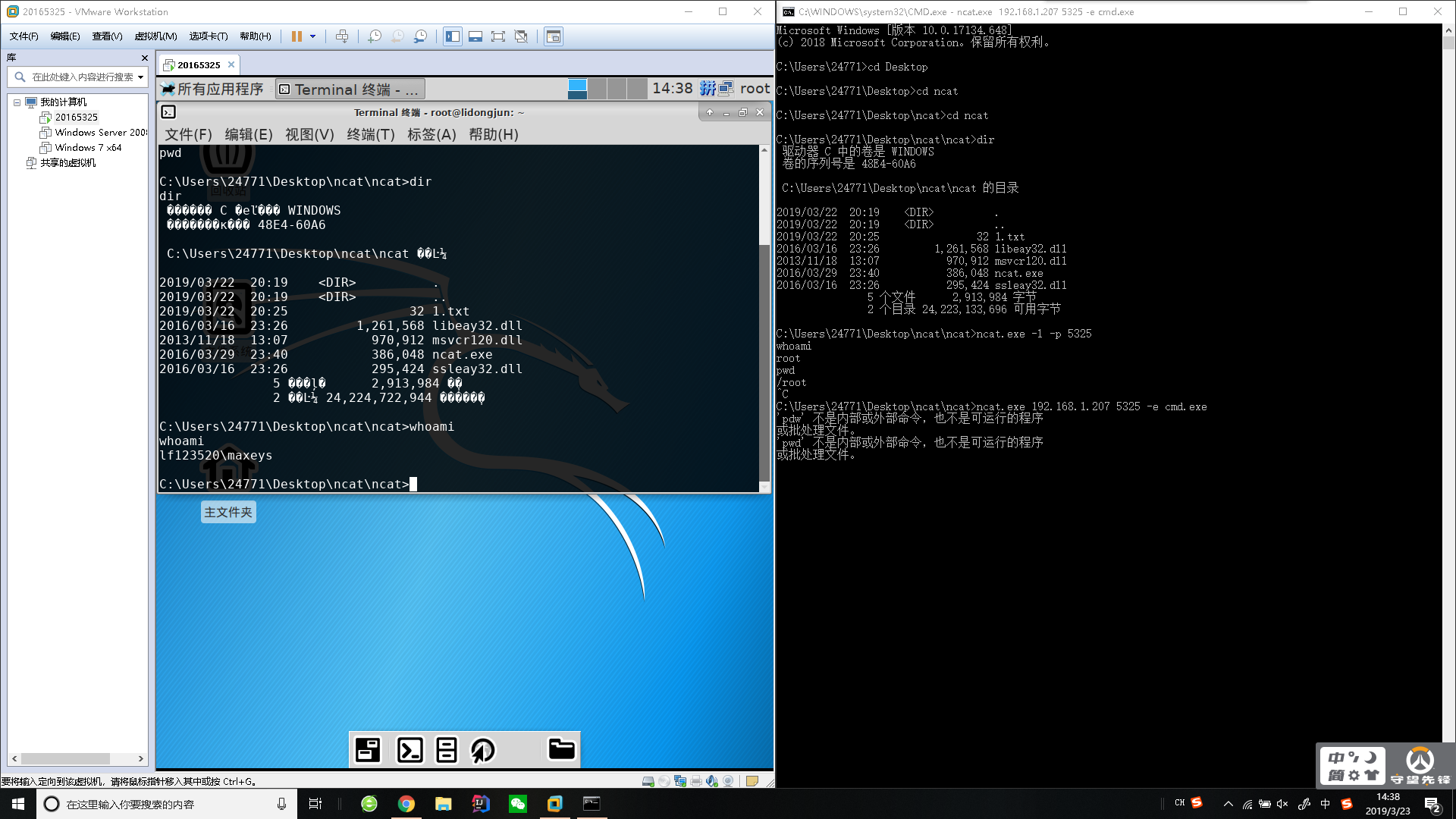
Task: Open the file manager dock folder icon
Action: tap(561, 750)
